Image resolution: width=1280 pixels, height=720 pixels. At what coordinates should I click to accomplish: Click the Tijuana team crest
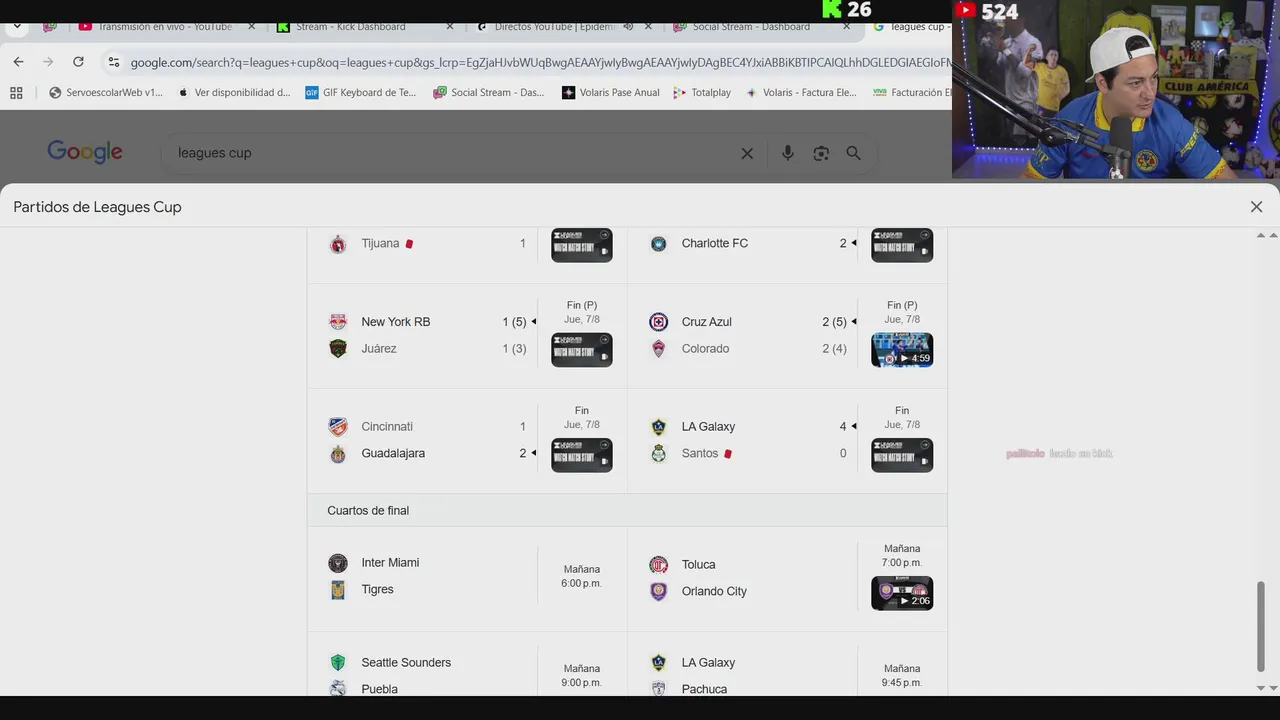[x=338, y=244]
